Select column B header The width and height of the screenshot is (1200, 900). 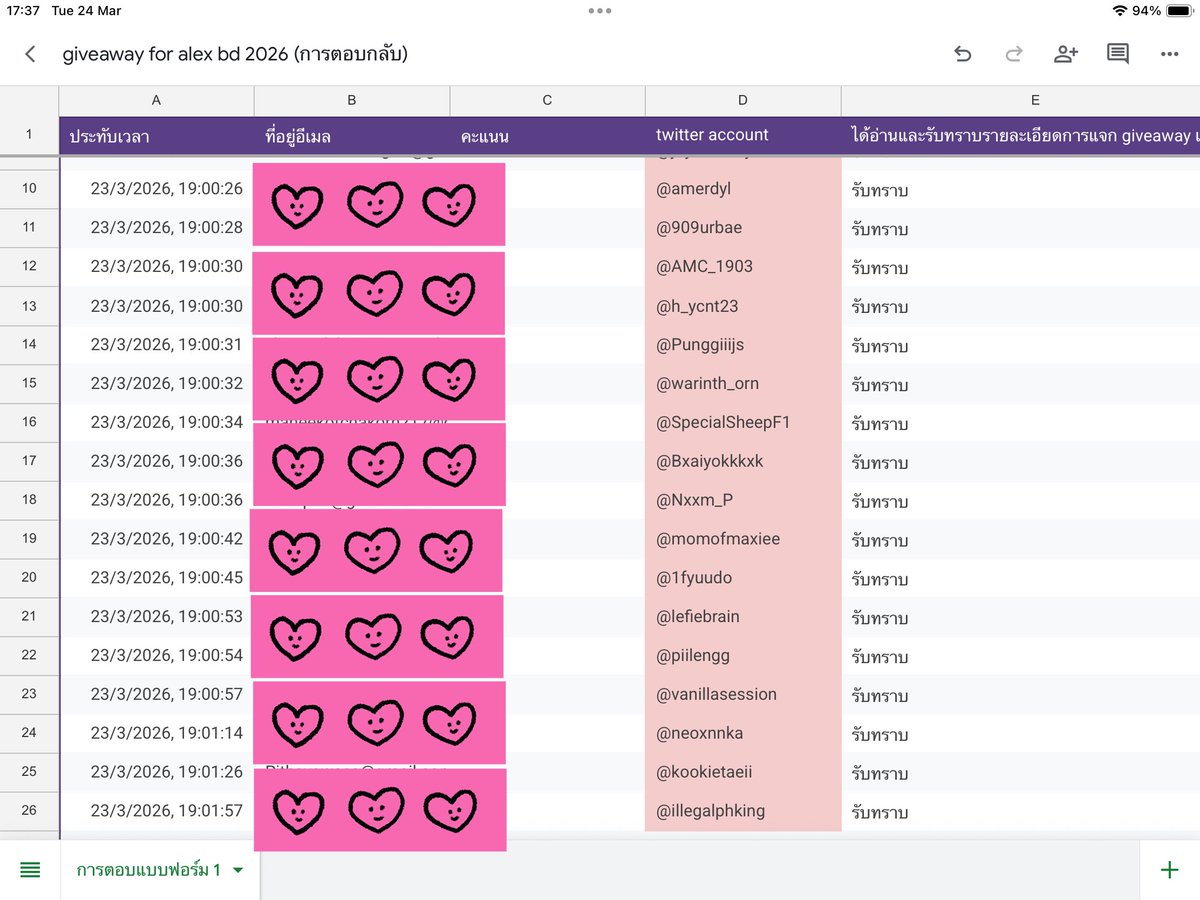352,100
